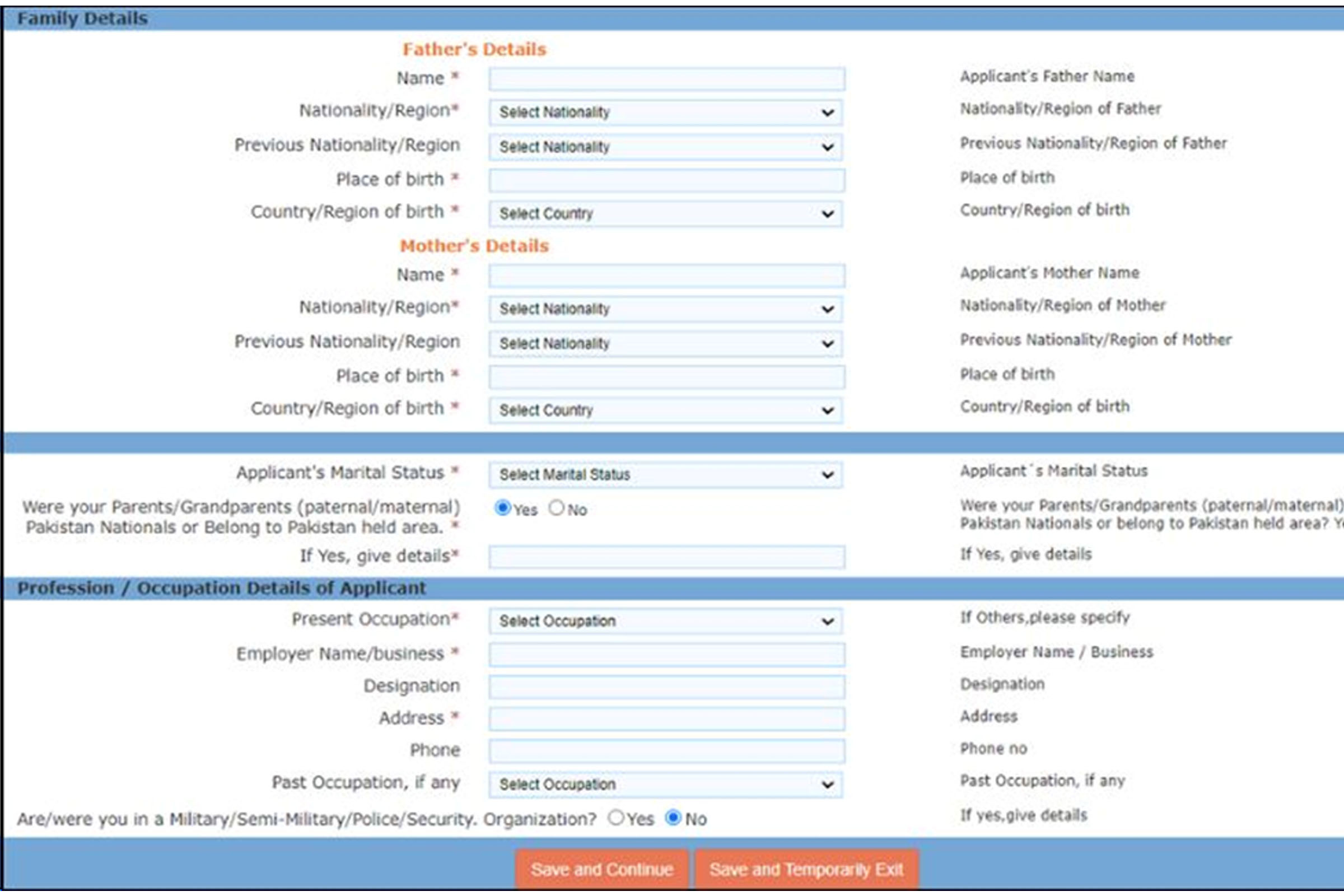The image size is (1344, 896).
Task: Click the Phone input field
Action: click(x=666, y=751)
